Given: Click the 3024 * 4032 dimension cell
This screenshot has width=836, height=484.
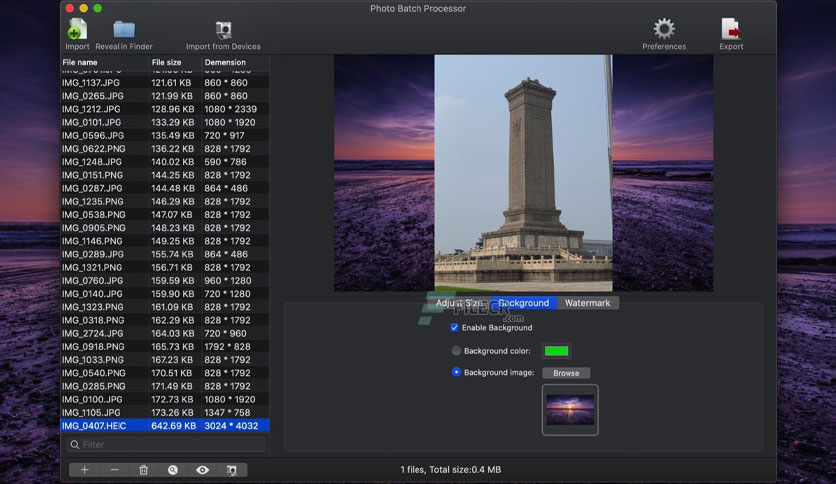Looking at the screenshot, I should click(231, 426).
